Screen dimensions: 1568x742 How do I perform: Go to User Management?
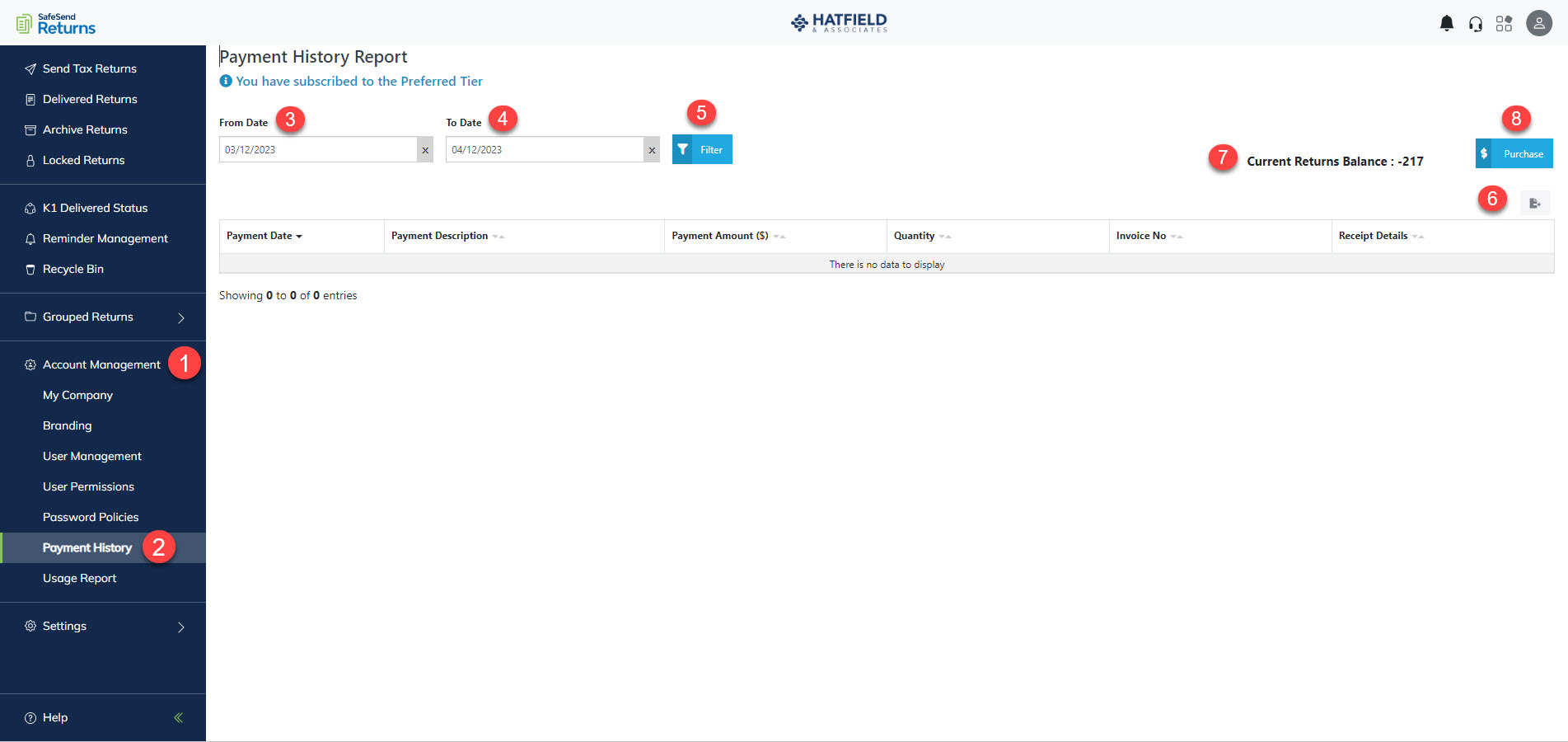[91, 456]
